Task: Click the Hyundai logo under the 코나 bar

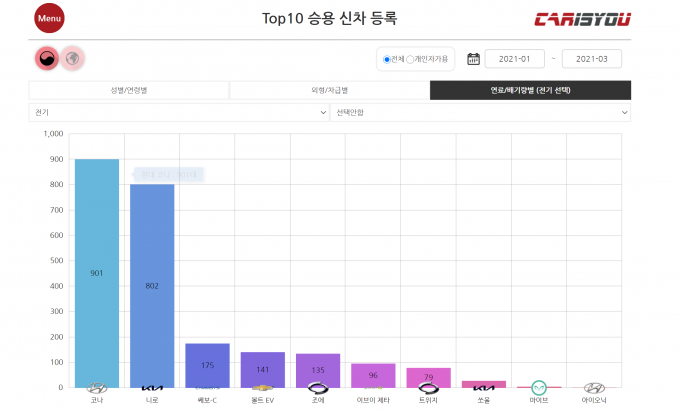Action: click(x=97, y=388)
